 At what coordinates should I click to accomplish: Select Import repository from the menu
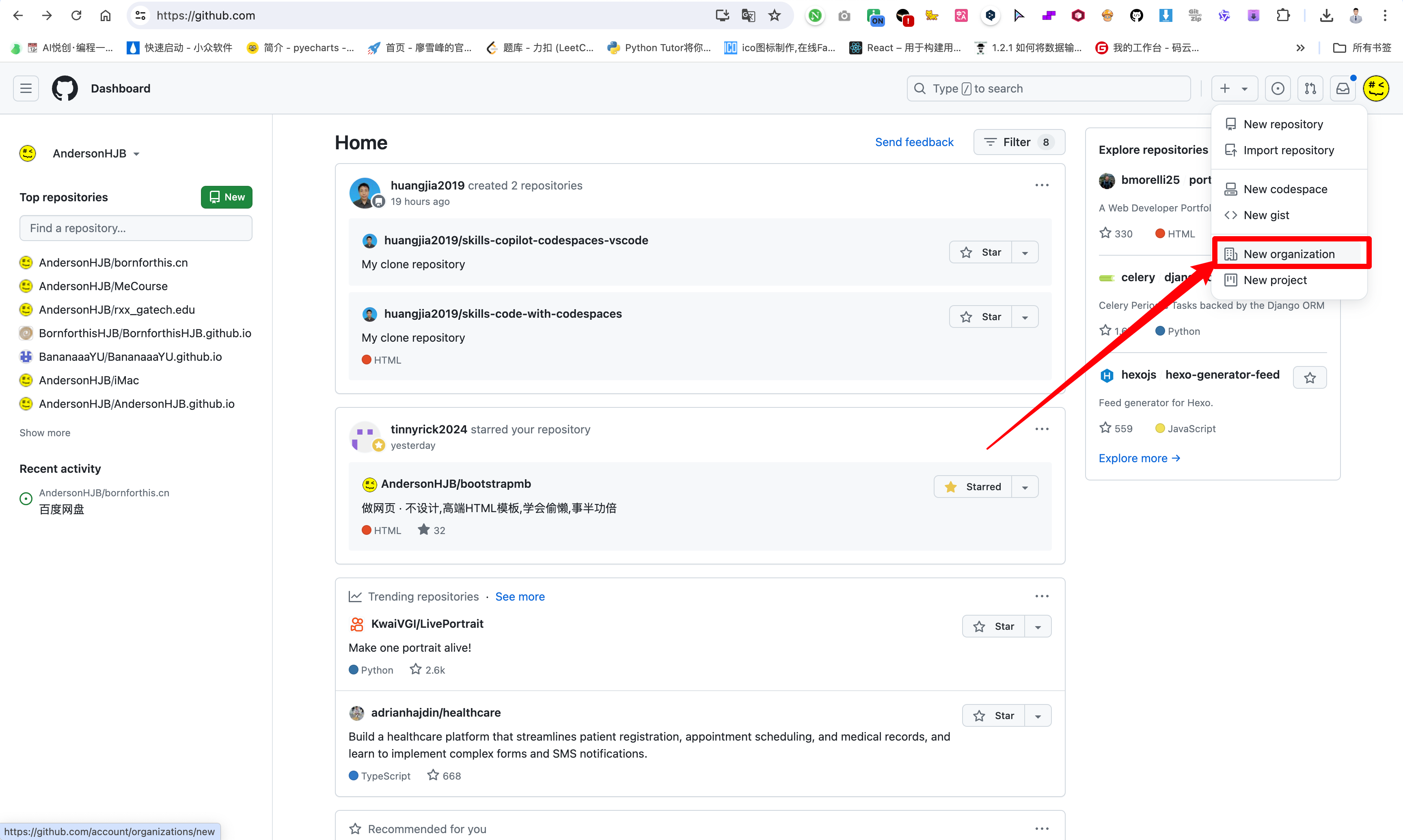1289,150
